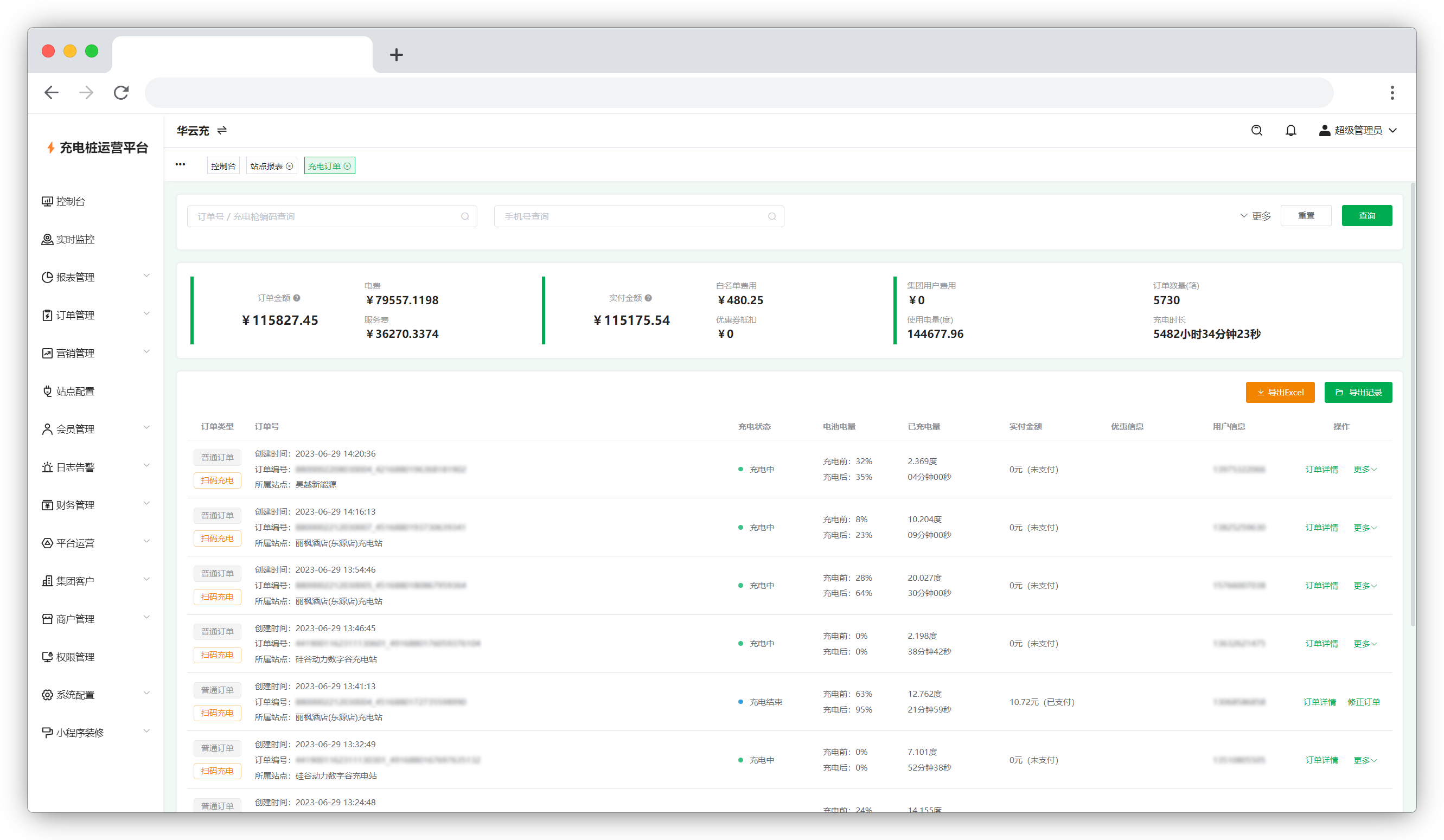Focus the 手机号查询 input field

630,216
